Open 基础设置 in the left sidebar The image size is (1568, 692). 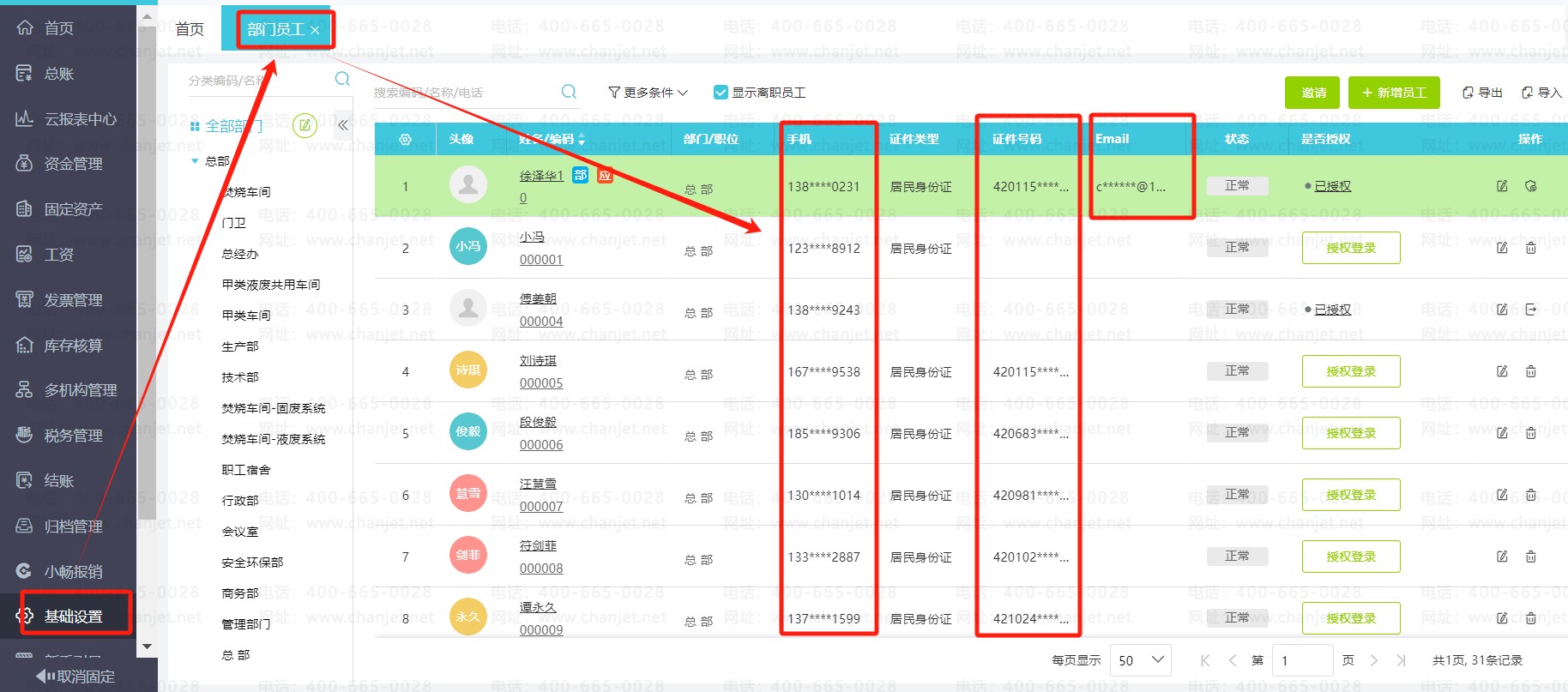pos(74,616)
